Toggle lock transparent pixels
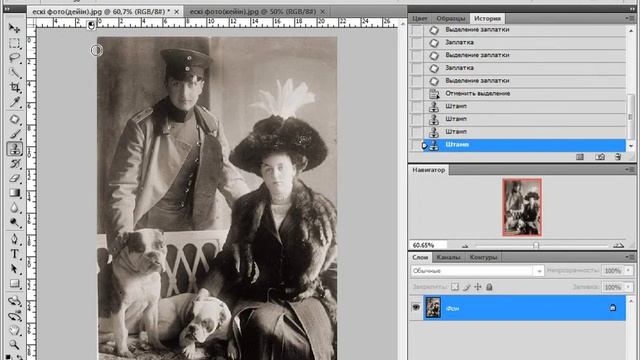The image size is (640, 360). pyautogui.click(x=455, y=287)
